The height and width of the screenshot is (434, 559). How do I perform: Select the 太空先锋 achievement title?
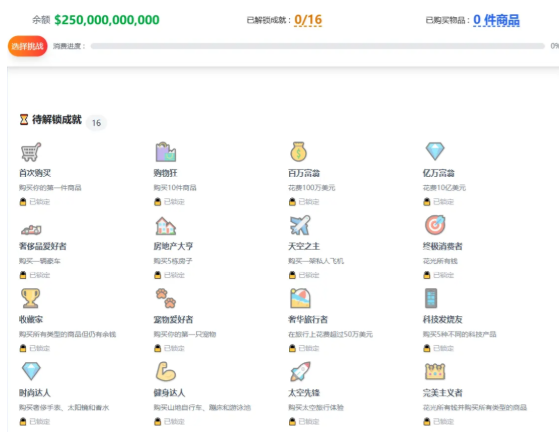[x=304, y=393]
